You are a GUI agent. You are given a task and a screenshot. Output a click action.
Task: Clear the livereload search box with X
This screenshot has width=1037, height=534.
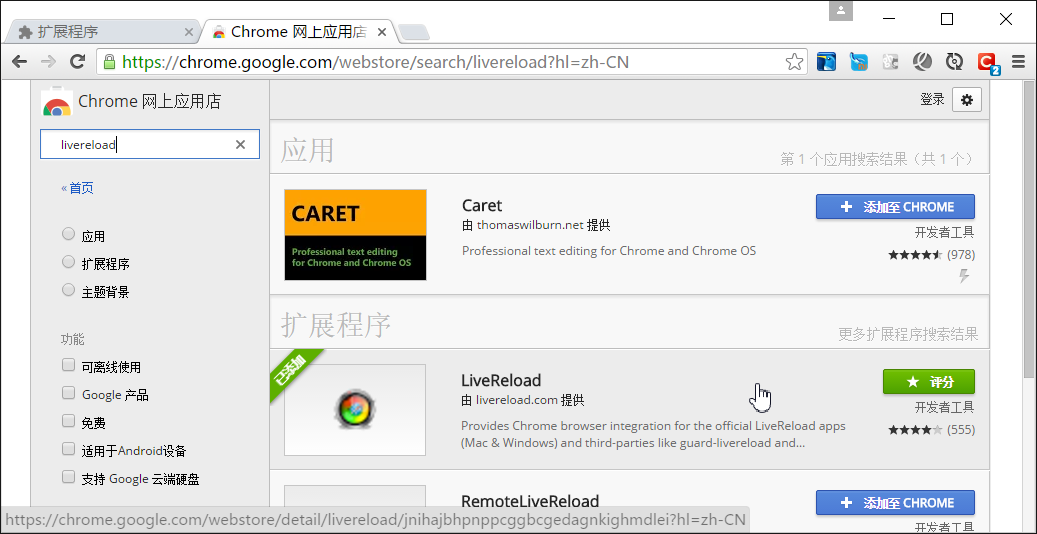[240, 144]
